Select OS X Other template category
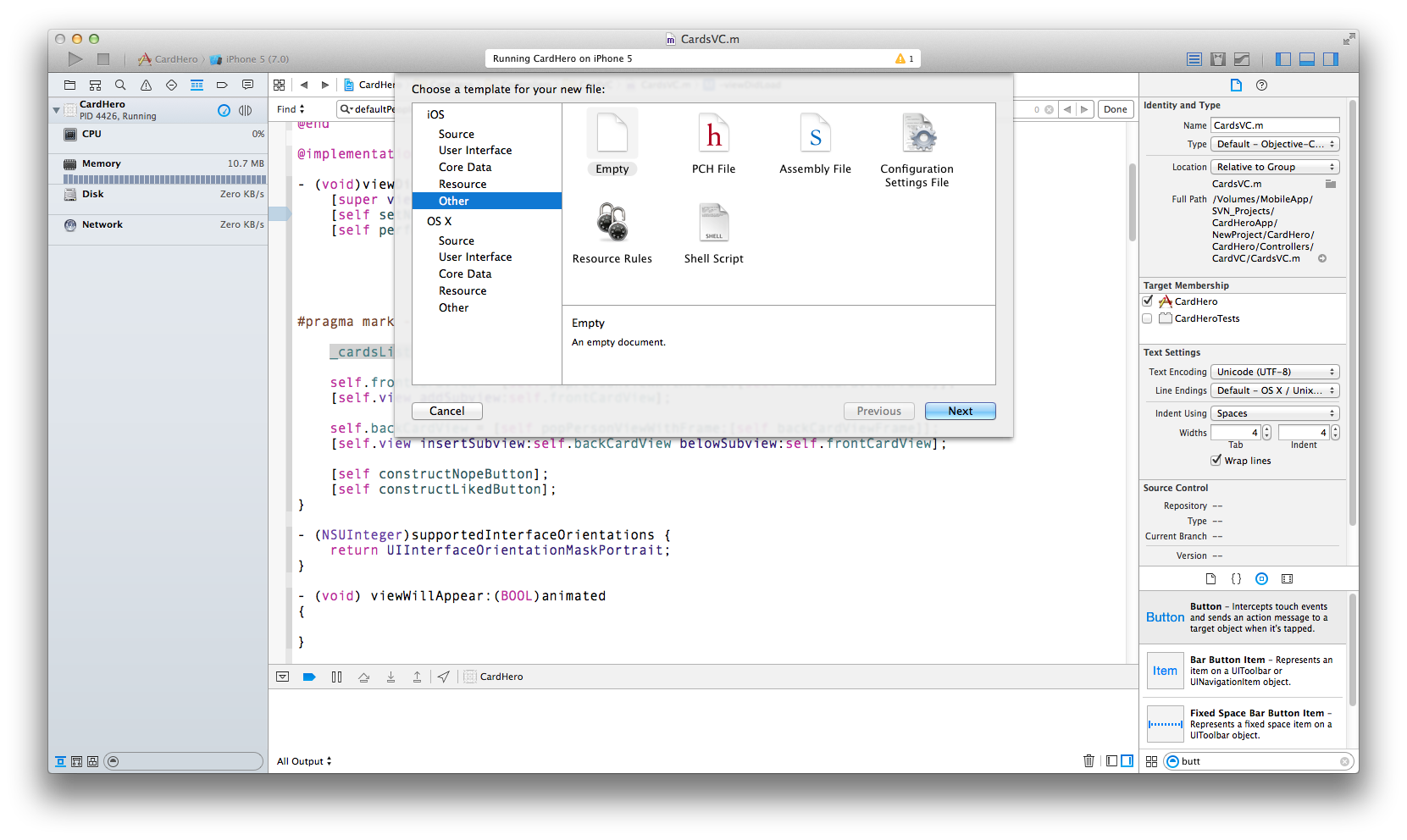This screenshot has height=840, width=1407. 454,307
